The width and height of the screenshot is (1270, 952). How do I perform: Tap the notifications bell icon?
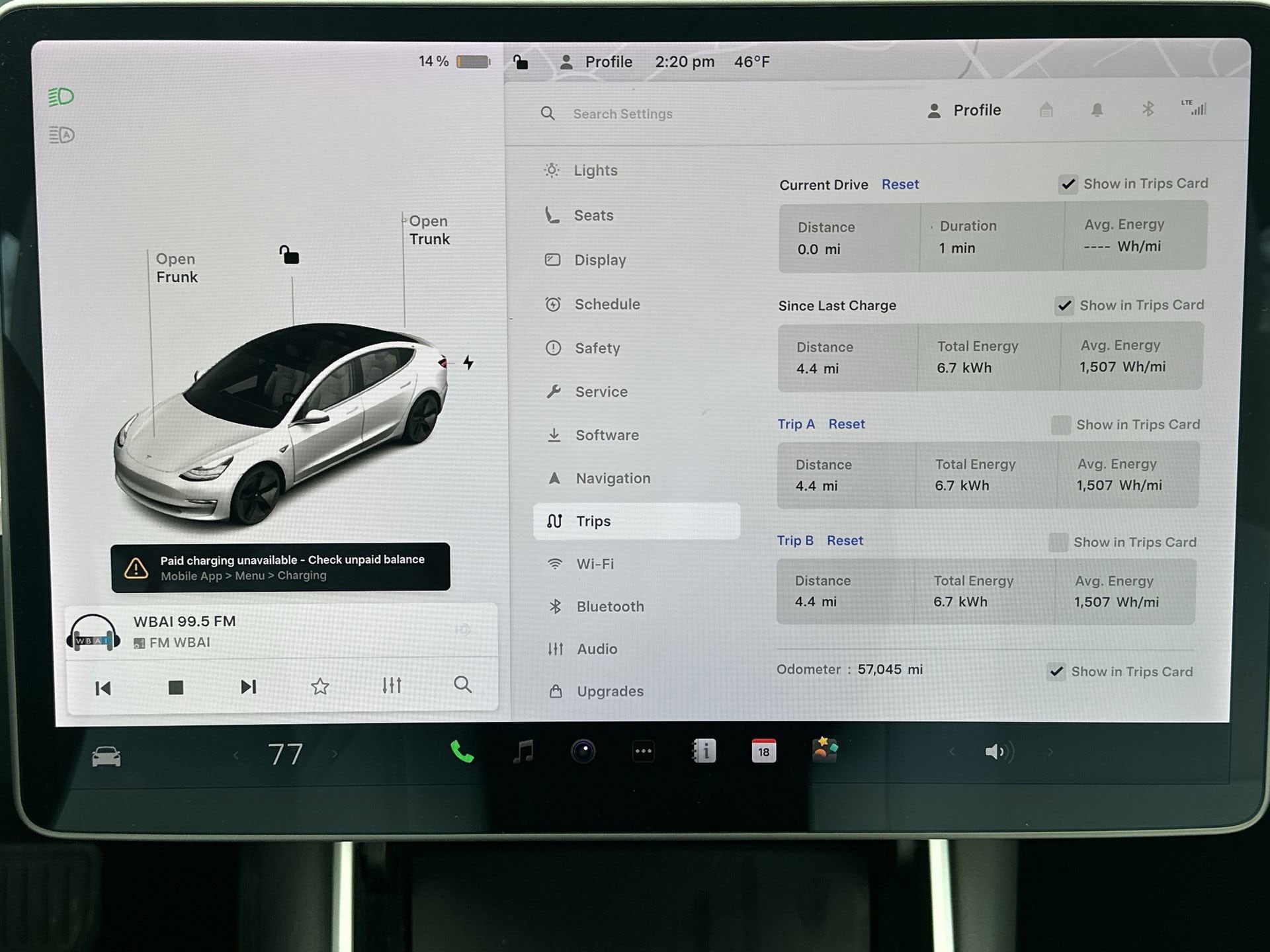[1097, 110]
